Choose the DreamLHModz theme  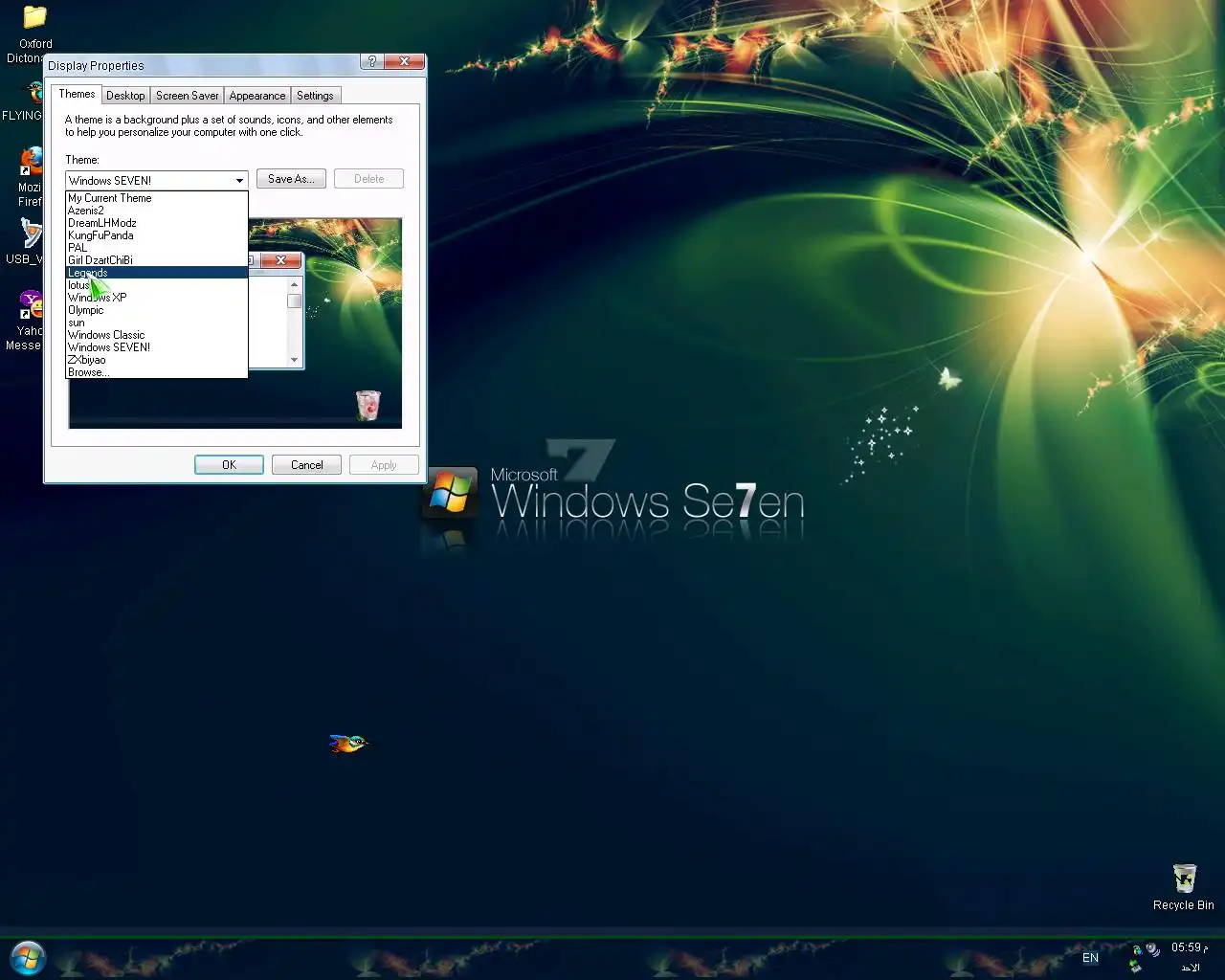(x=157, y=223)
